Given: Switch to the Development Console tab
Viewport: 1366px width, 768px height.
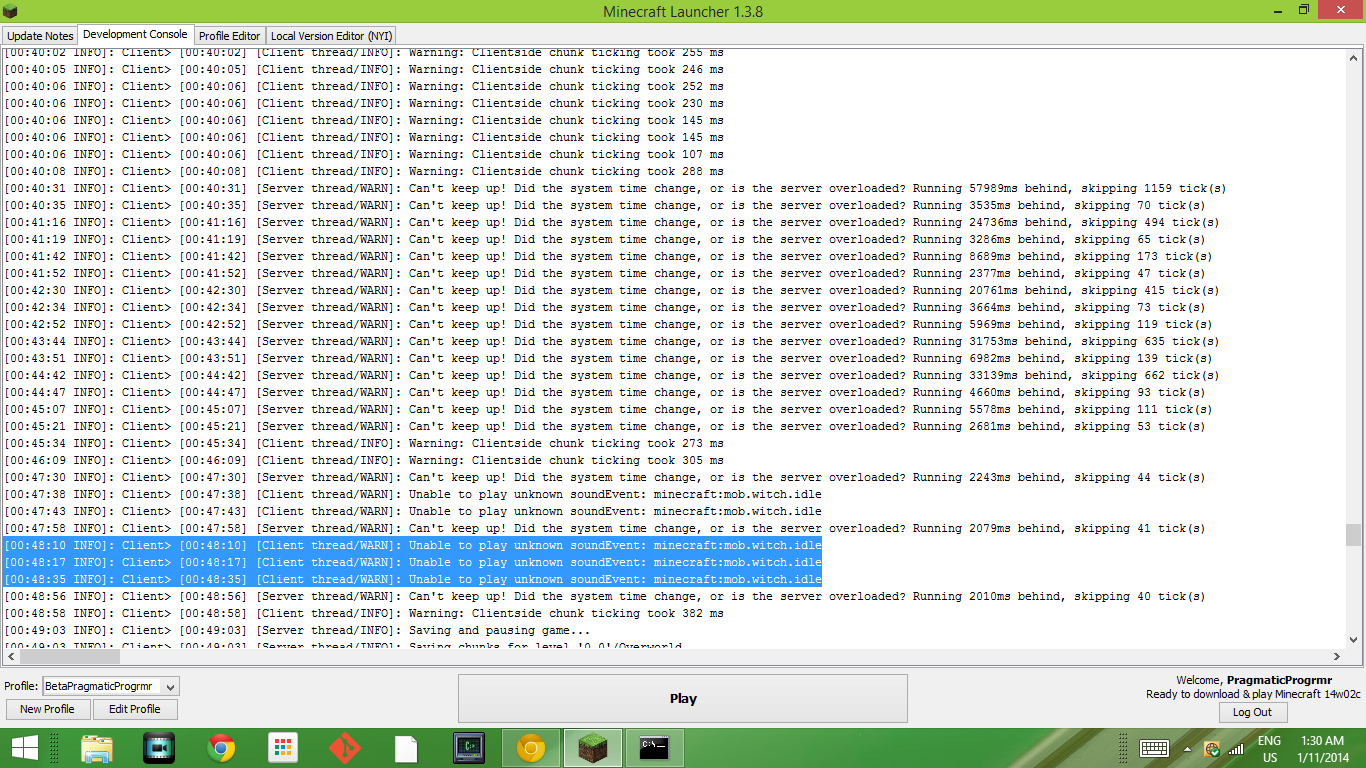Looking at the screenshot, I should coord(135,35).
